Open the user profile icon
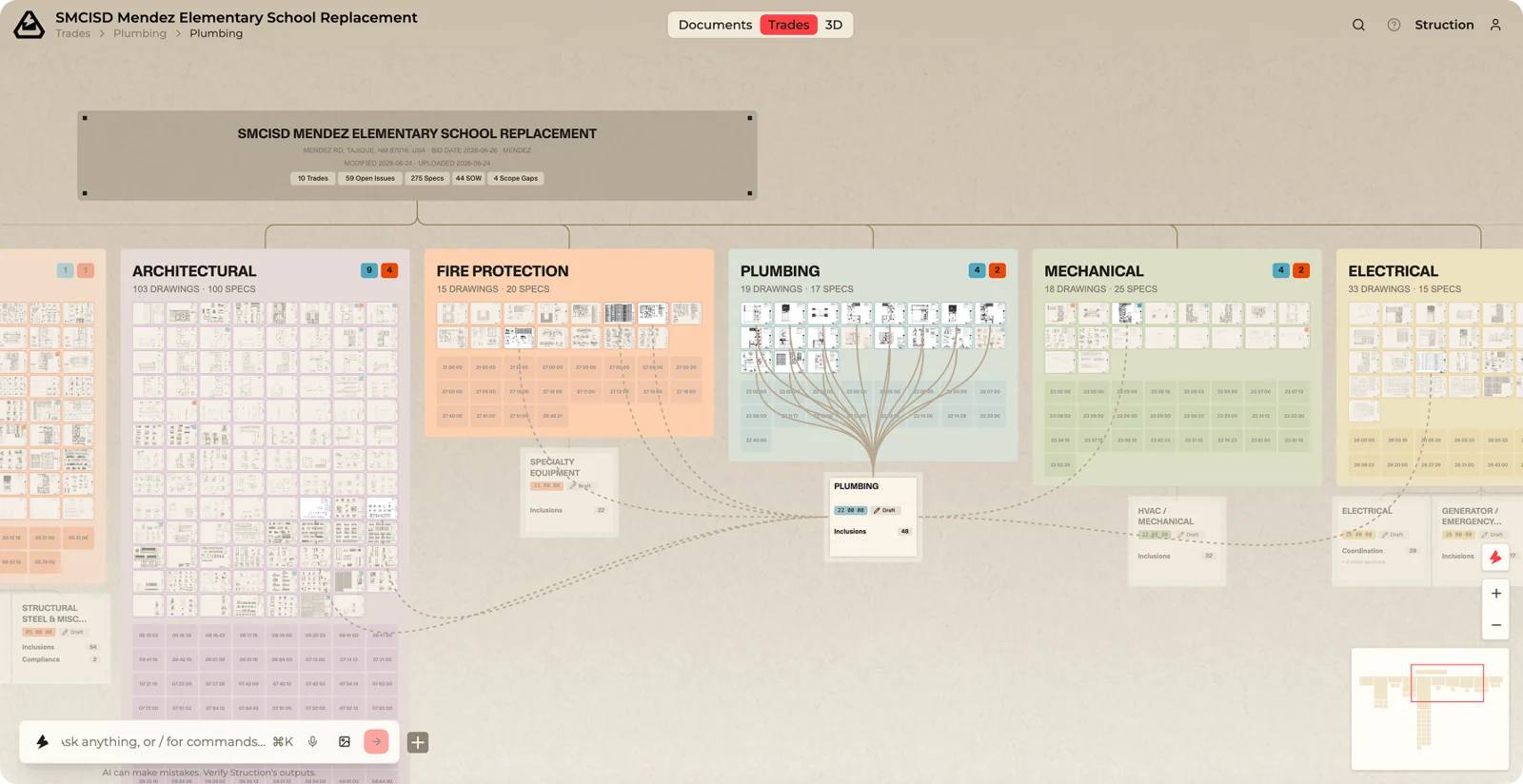This screenshot has height=784, width=1523. click(x=1495, y=25)
